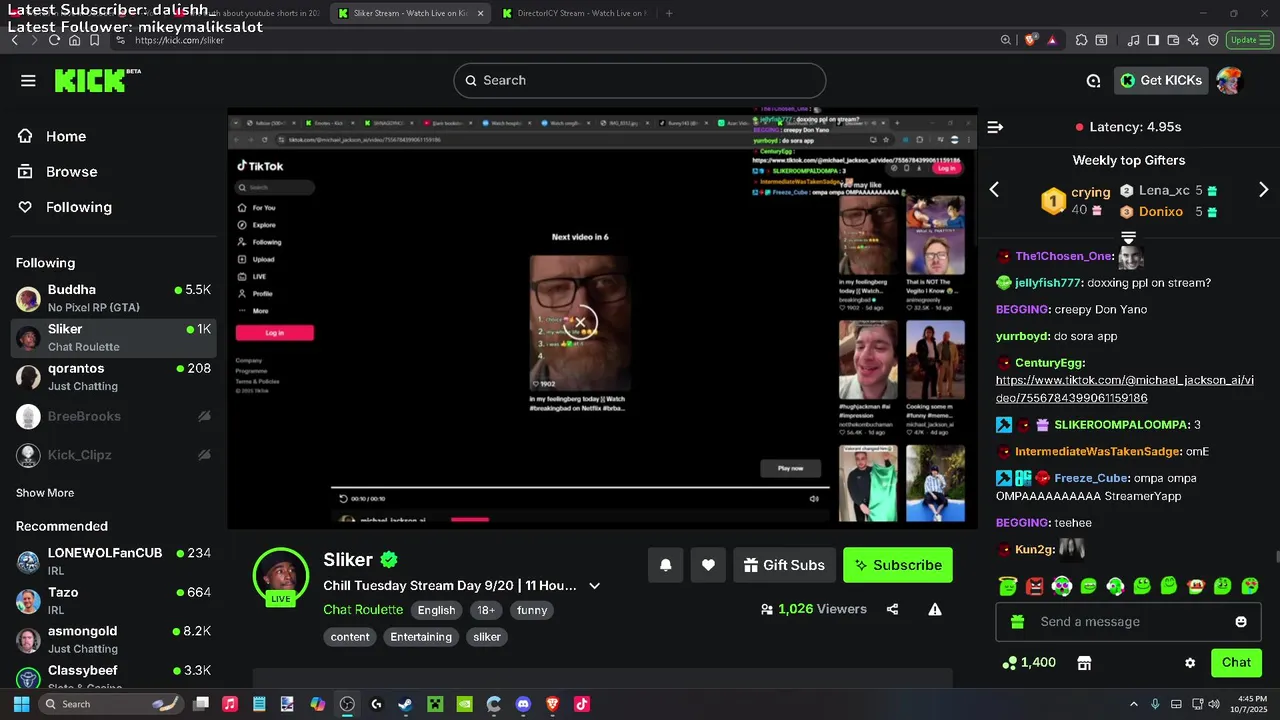Click the Send a message input
Screen dimensions: 1280x720
pyautogui.click(x=1128, y=622)
